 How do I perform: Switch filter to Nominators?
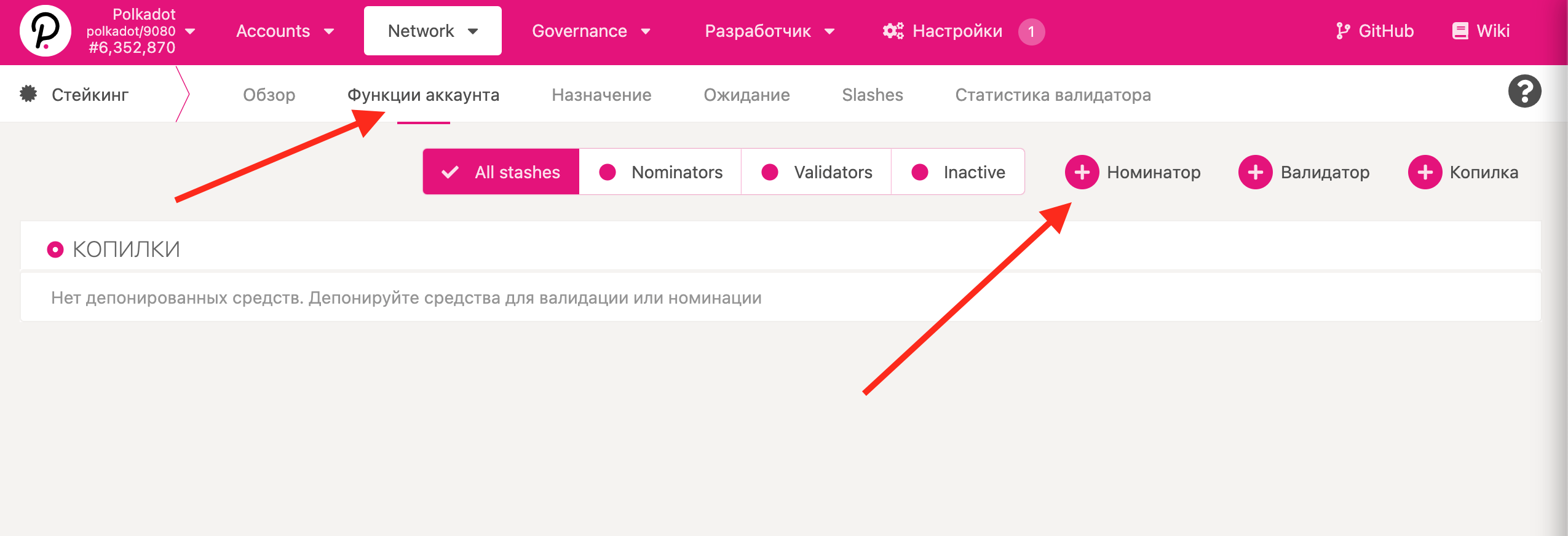click(660, 172)
